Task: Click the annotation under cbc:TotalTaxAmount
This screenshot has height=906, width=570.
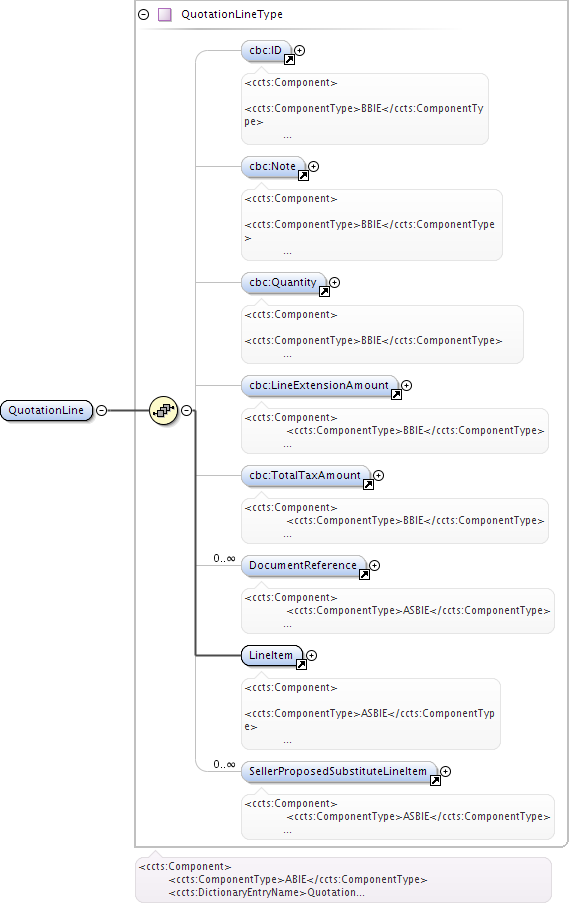Action: click(x=395, y=521)
